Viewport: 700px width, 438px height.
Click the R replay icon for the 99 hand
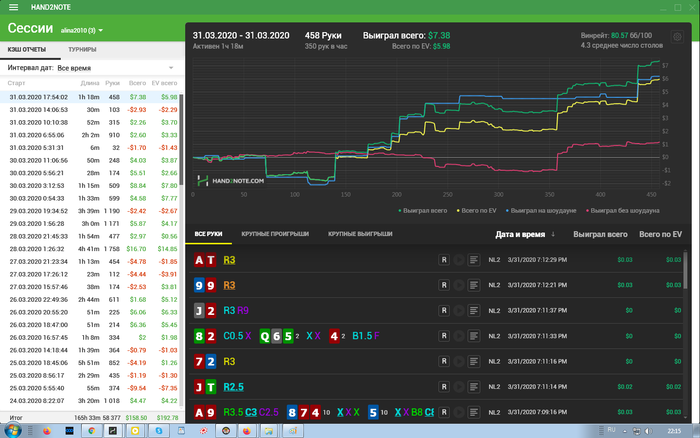tap(444, 285)
